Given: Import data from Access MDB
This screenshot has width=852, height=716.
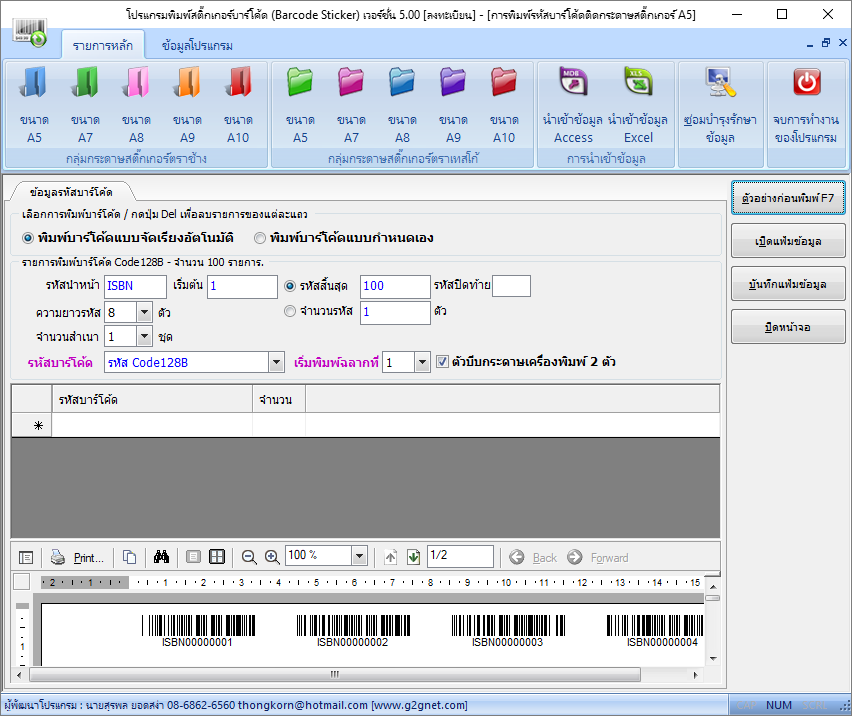Looking at the screenshot, I should point(573,104).
